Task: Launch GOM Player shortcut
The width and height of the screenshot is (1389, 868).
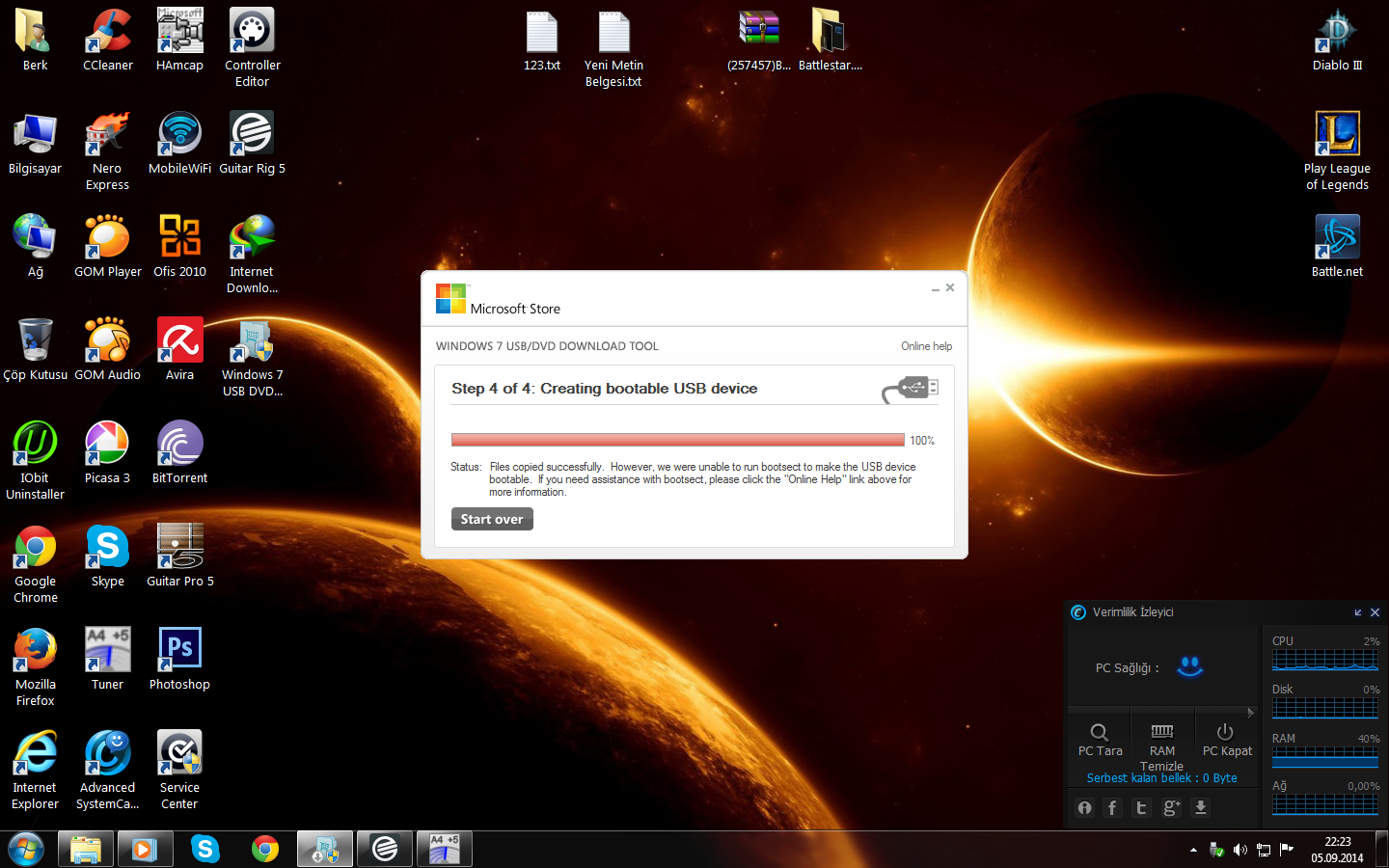Action: click(107, 246)
